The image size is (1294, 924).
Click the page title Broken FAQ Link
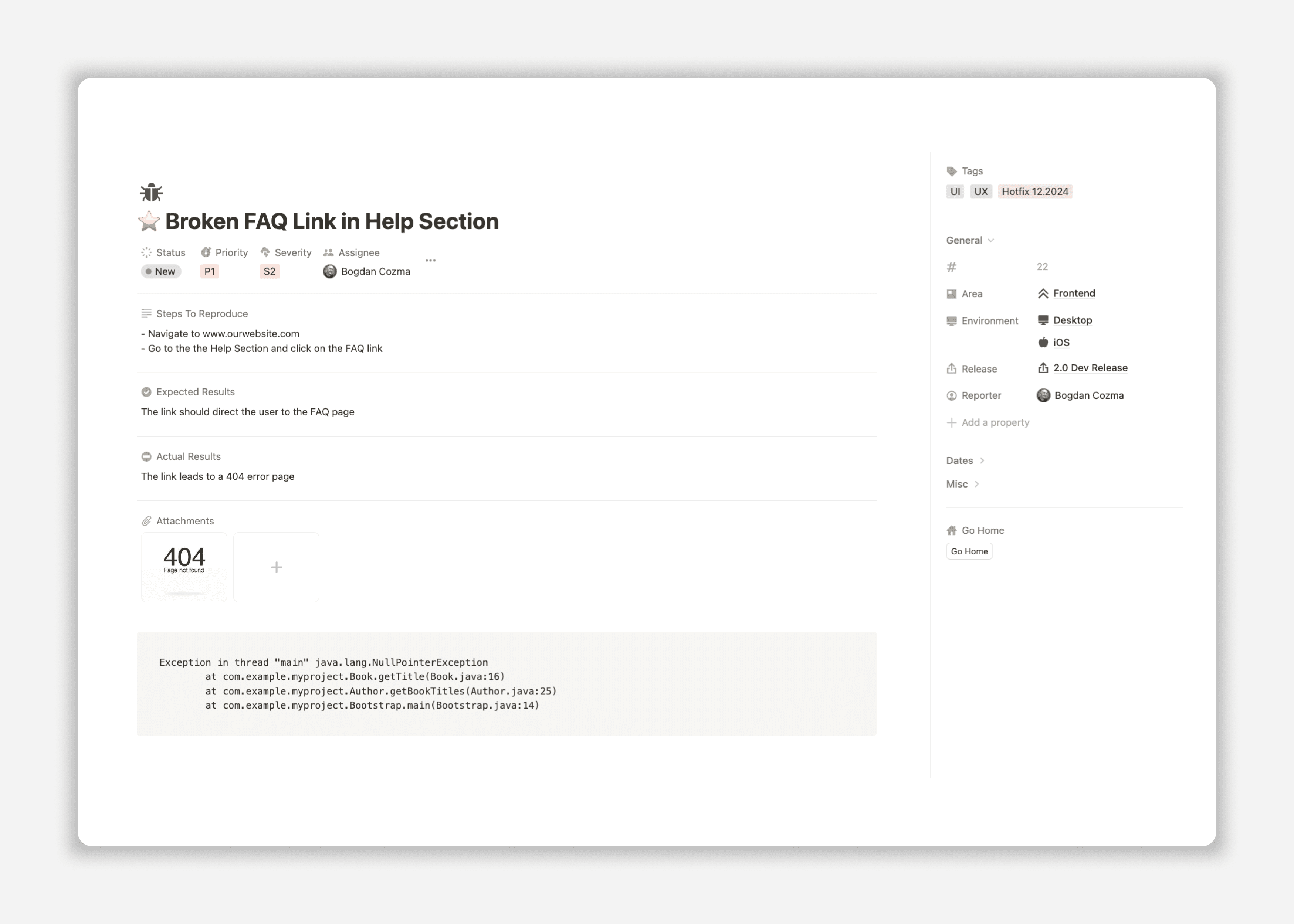[332, 221]
